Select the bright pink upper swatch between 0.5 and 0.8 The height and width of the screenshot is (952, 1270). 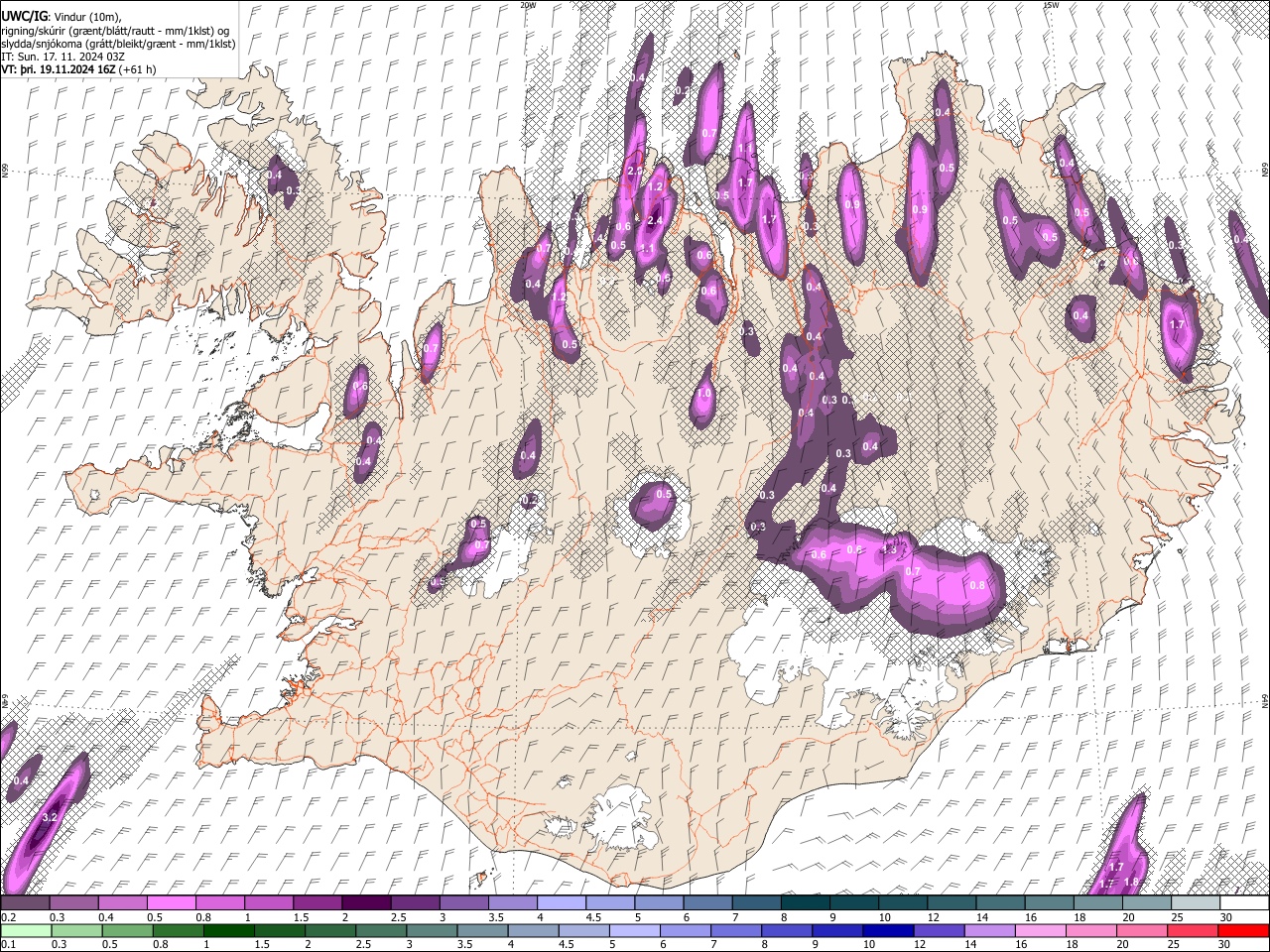coord(171,903)
